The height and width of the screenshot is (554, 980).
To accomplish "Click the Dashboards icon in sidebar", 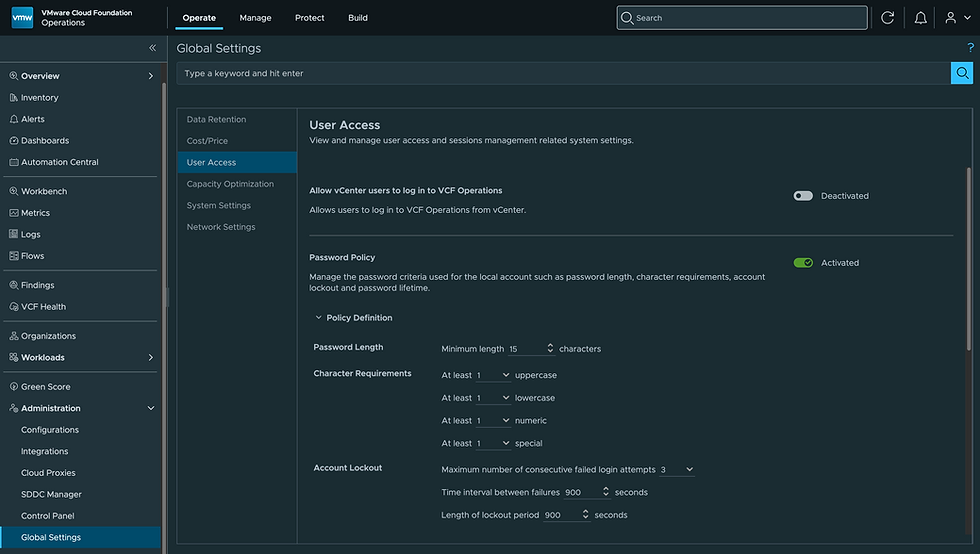I will point(14,141).
